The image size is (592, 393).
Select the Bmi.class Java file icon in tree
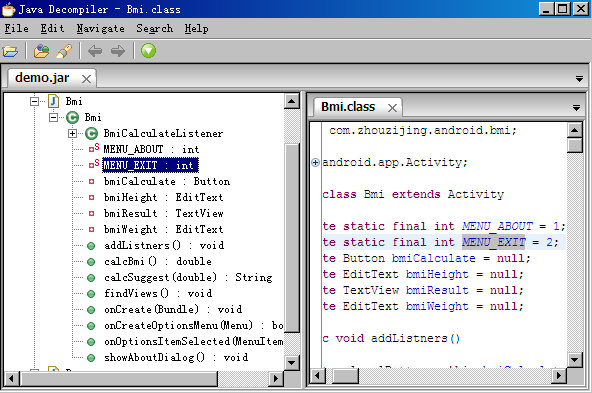tap(54, 101)
